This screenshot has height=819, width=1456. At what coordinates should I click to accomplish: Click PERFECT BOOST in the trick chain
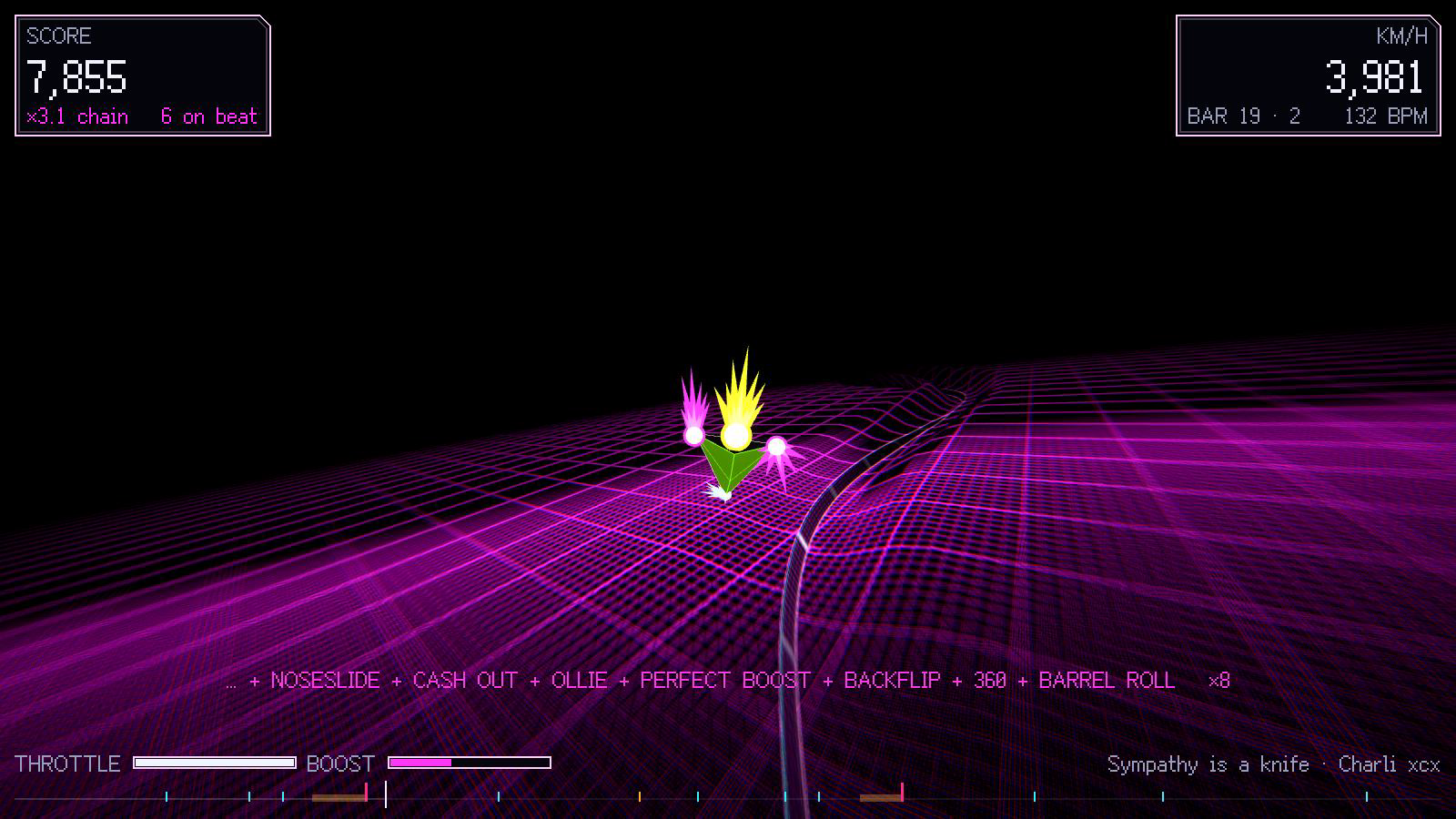pyautogui.click(x=725, y=681)
